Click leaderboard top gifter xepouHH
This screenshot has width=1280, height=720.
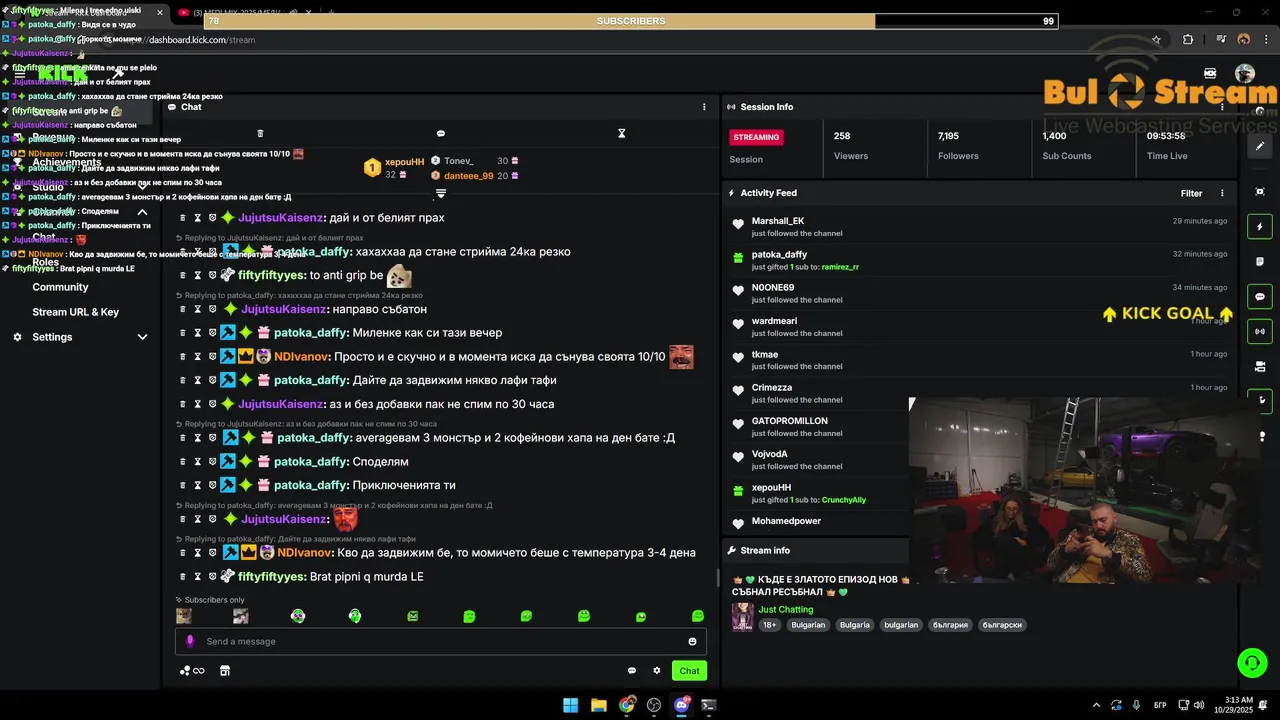[x=404, y=162]
